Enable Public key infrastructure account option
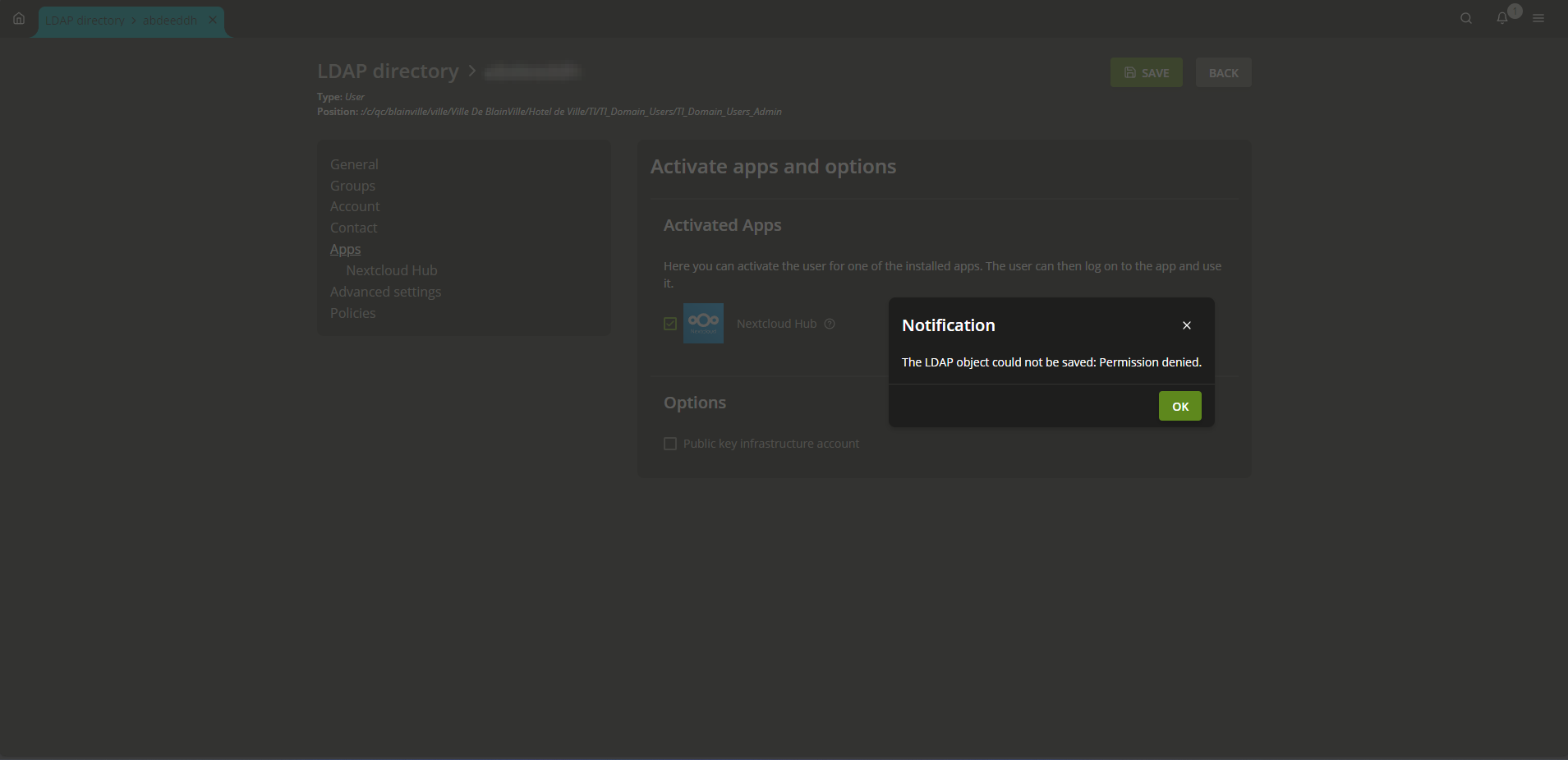This screenshot has width=1568, height=760. click(670, 444)
